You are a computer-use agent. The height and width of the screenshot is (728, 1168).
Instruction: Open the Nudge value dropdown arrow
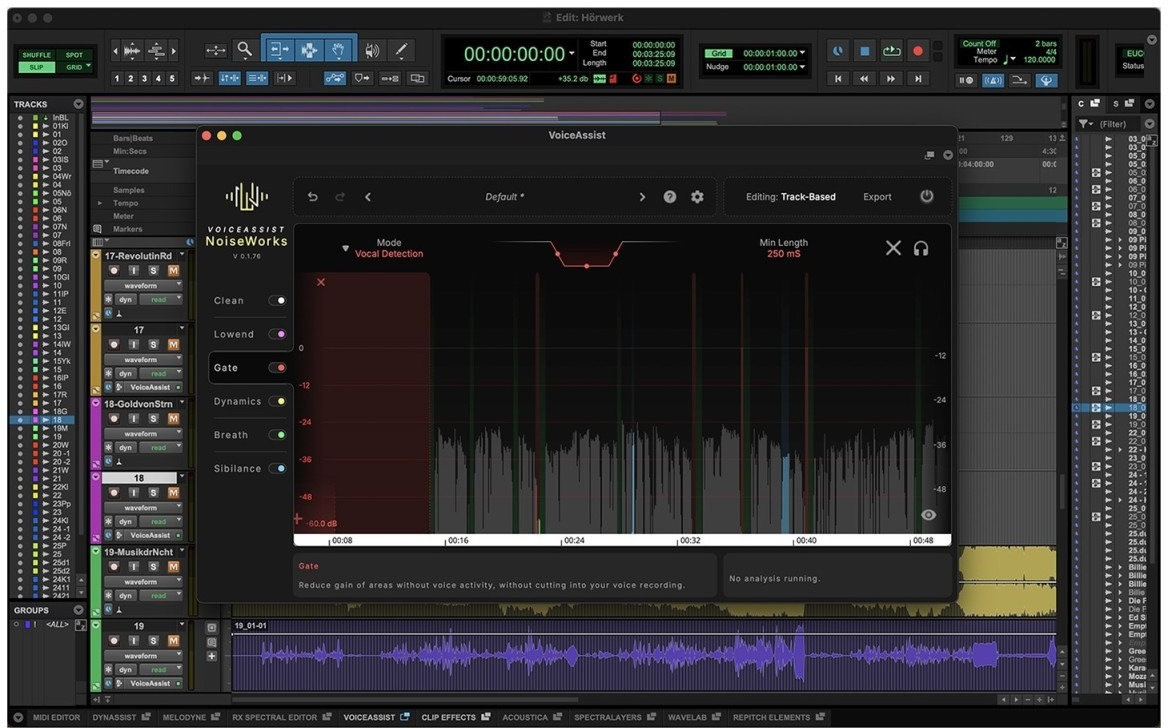point(802,67)
